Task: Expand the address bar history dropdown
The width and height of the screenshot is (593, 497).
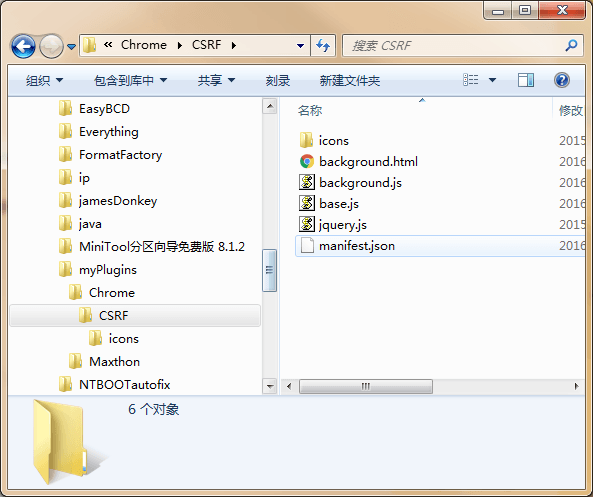Action: (300, 46)
